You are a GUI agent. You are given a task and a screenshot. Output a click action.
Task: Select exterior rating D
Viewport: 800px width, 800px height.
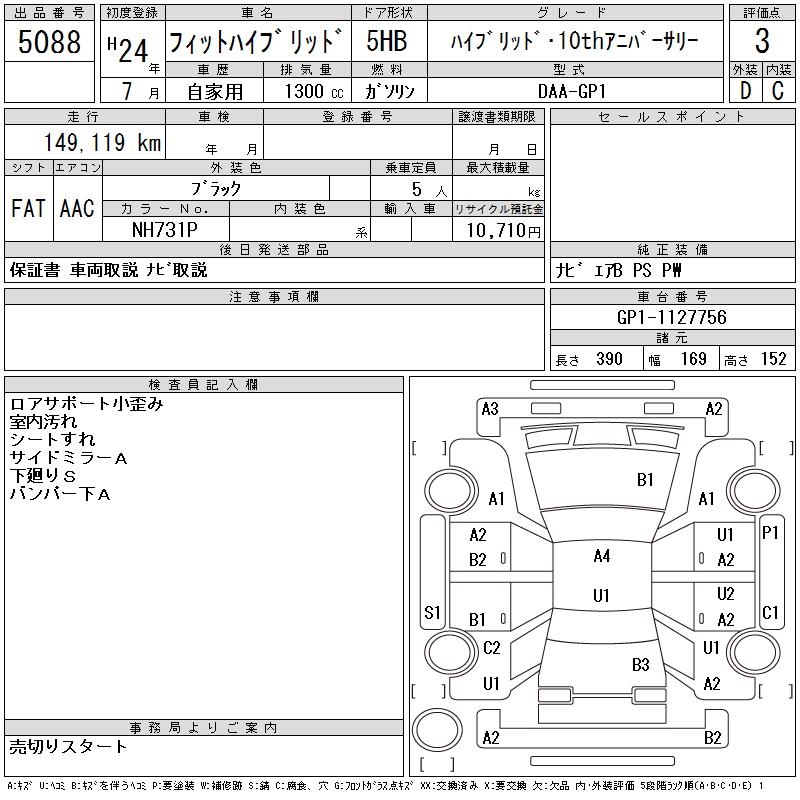click(x=745, y=91)
